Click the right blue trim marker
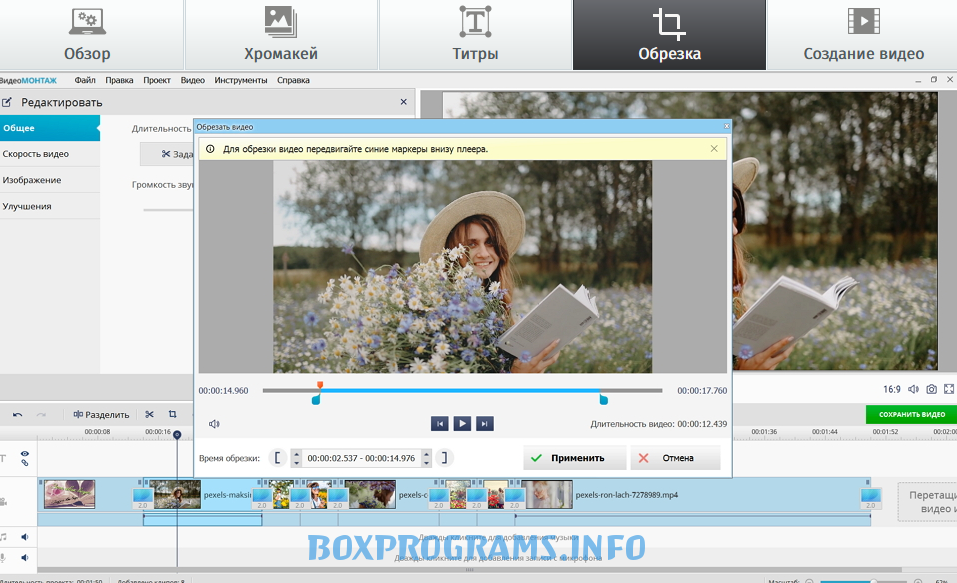The image size is (957, 583). pos(604,400)
